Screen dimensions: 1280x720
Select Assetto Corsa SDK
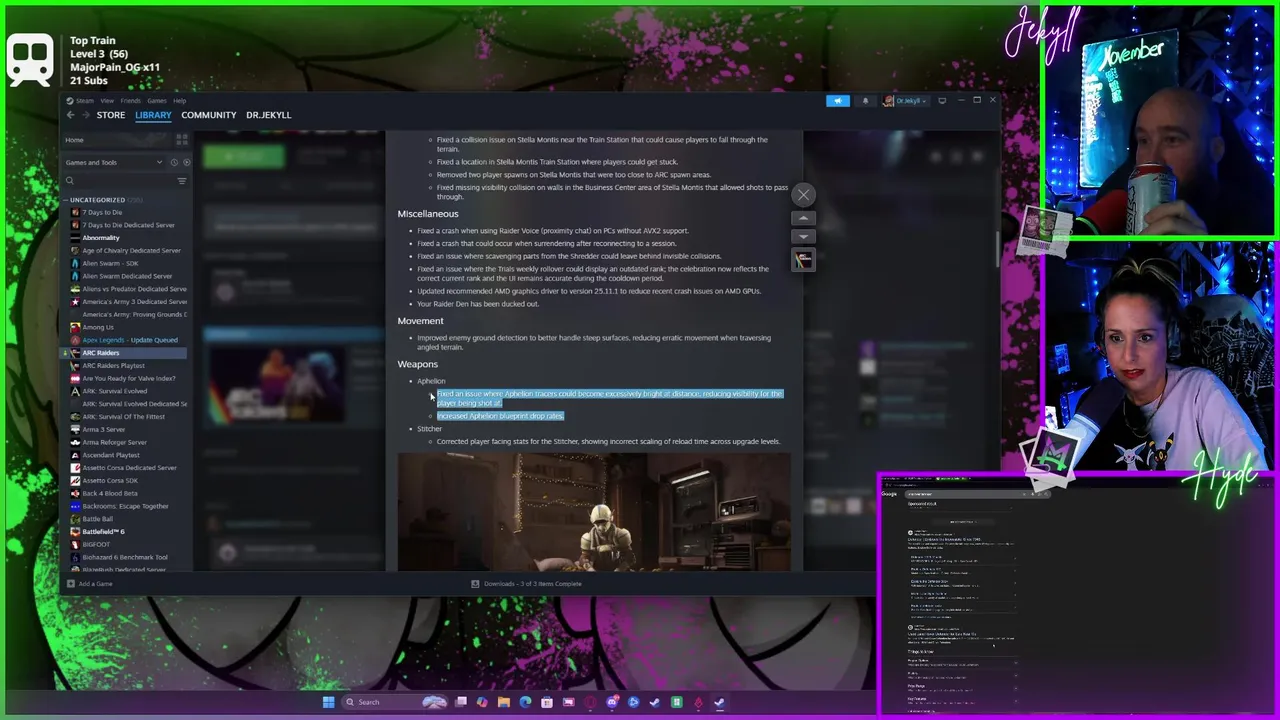coord(109,480)
